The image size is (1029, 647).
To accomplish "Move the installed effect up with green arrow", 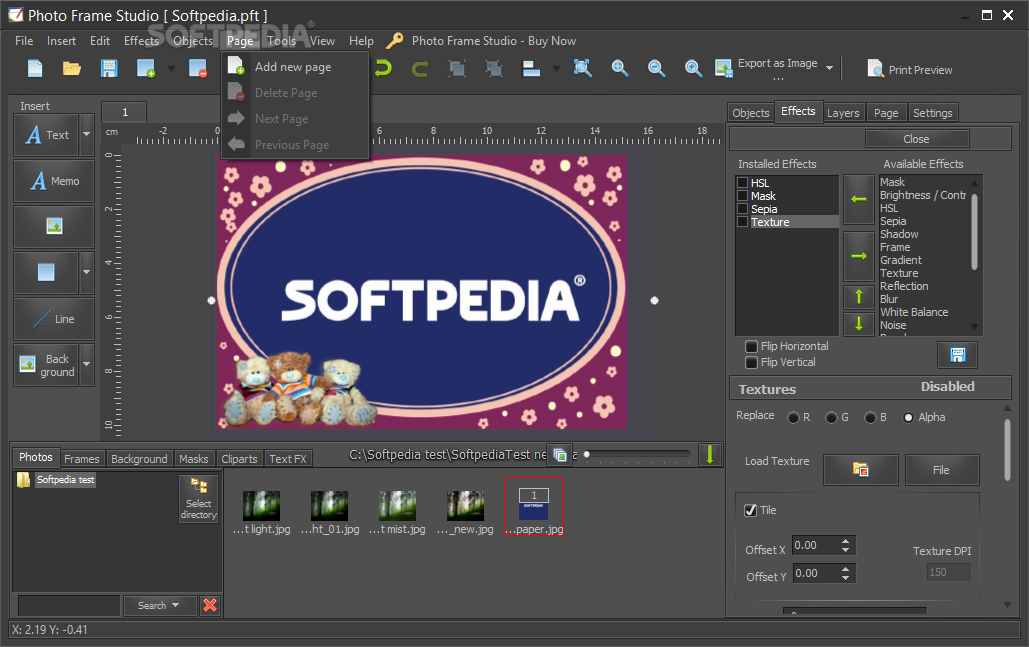I will [x=858, y=297].
